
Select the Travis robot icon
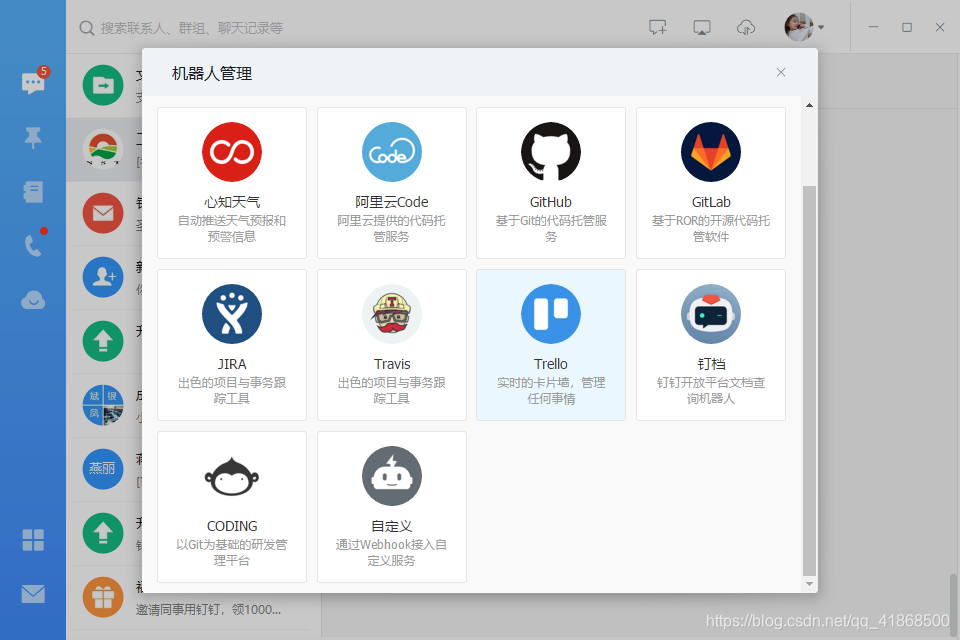(392, 314)
